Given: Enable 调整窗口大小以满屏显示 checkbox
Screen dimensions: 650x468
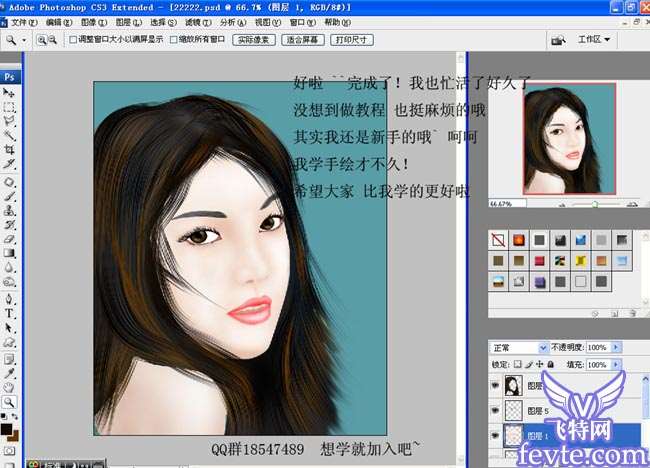Looking at the screenshot, I should [x=73, y=40].
